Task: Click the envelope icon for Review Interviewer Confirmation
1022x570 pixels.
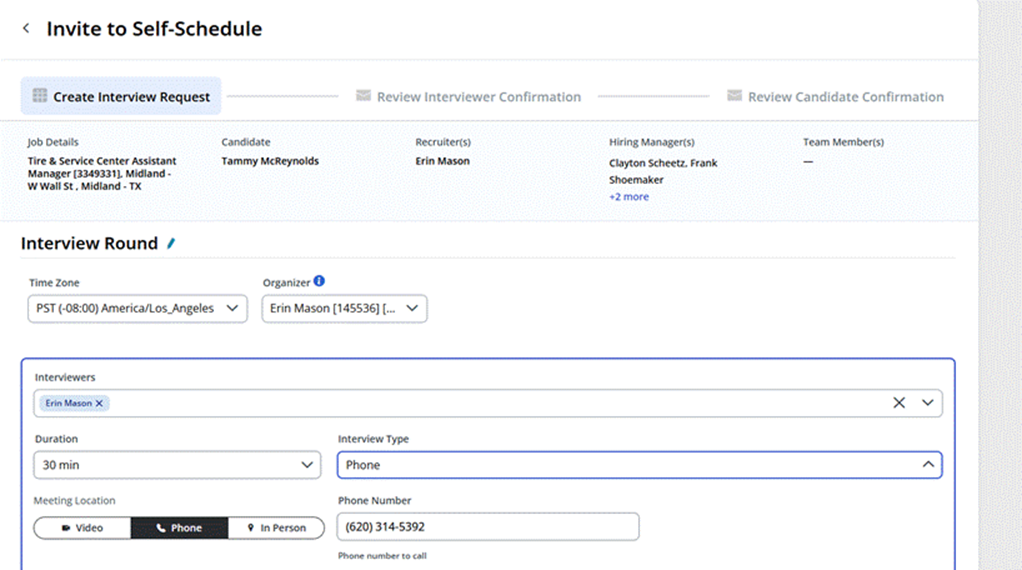Action: coord(362,96)
